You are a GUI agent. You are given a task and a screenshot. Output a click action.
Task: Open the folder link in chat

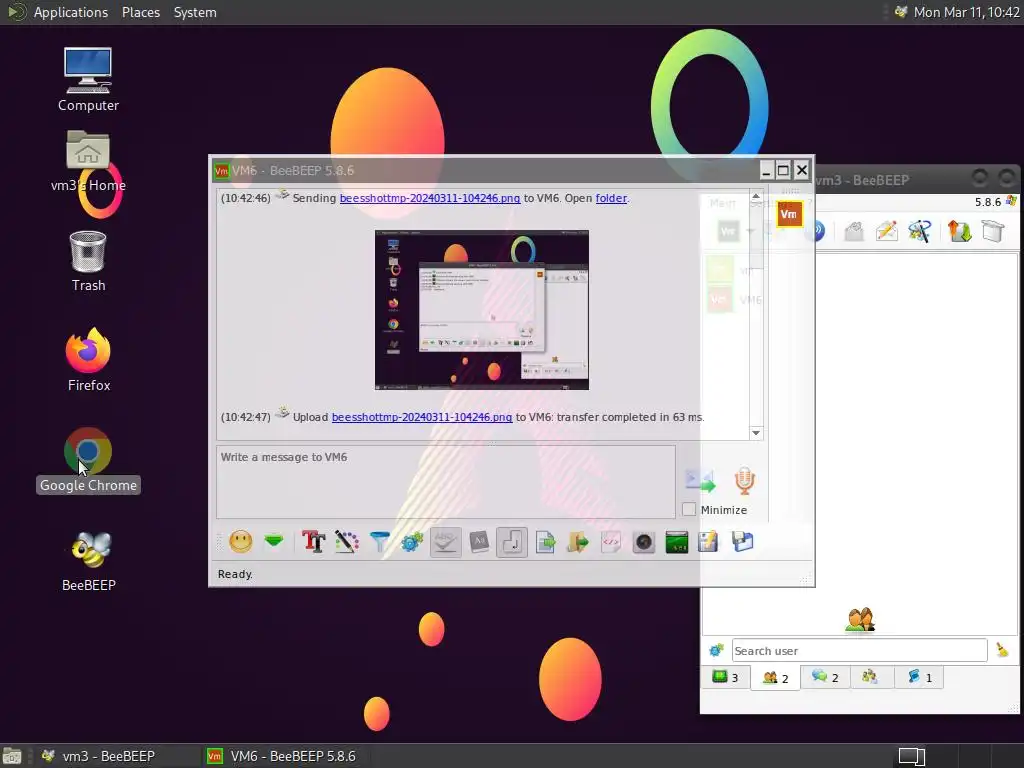click(x=611, y=198)
